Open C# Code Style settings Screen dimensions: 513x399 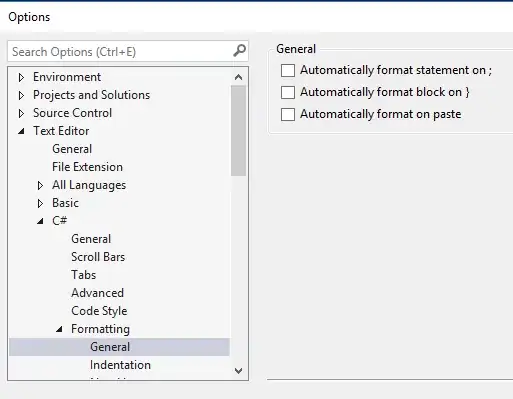point(99,311)
